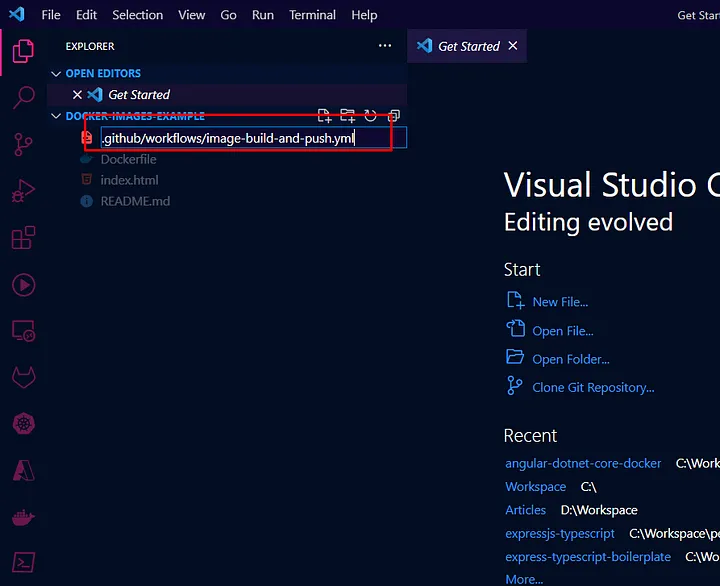Viewport: 720px width, 586px height.
Task: Open the Search view in activity bar
Action: (23, 97)
